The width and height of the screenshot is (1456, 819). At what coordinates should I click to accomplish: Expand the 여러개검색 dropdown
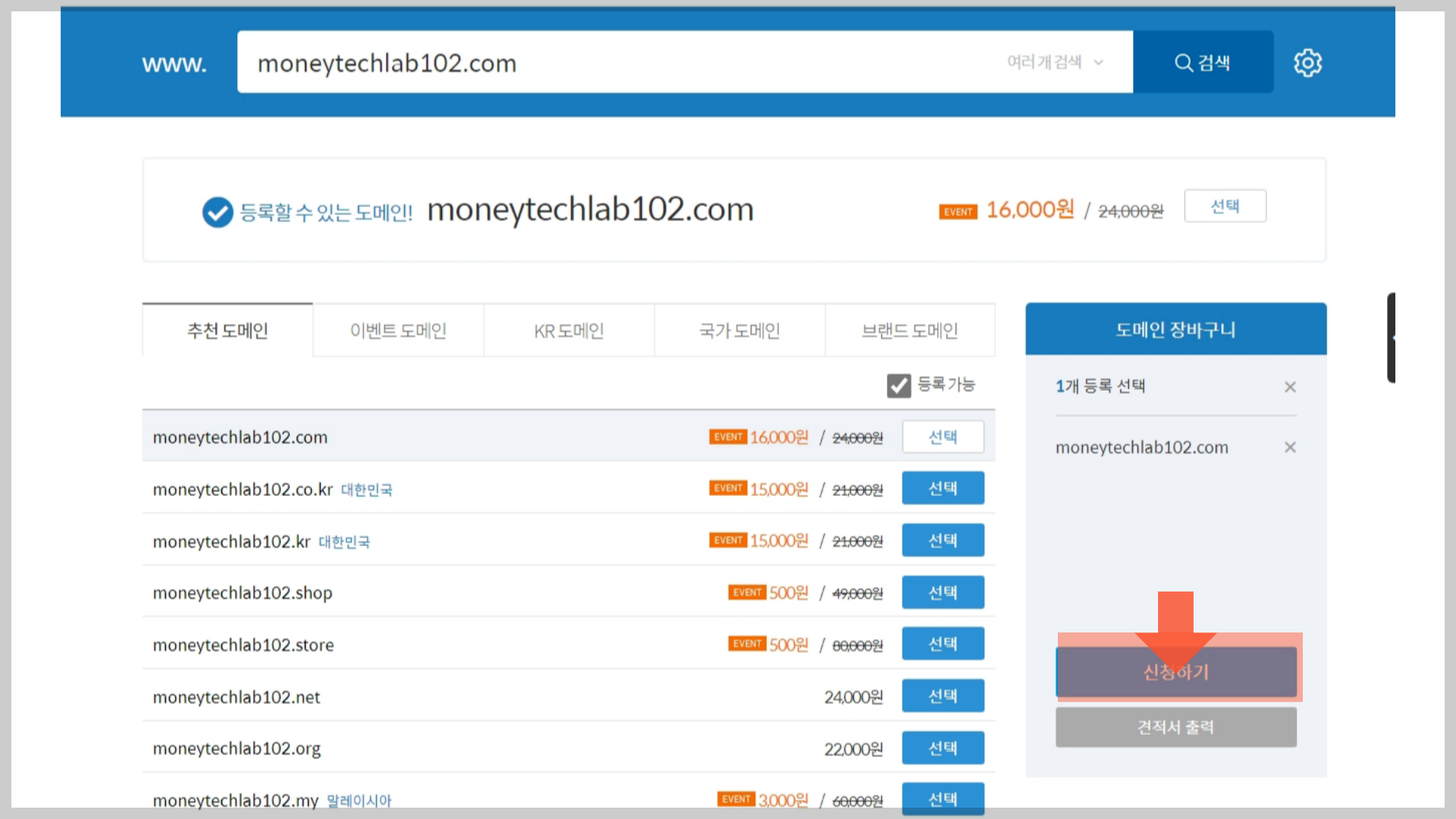1055,62
